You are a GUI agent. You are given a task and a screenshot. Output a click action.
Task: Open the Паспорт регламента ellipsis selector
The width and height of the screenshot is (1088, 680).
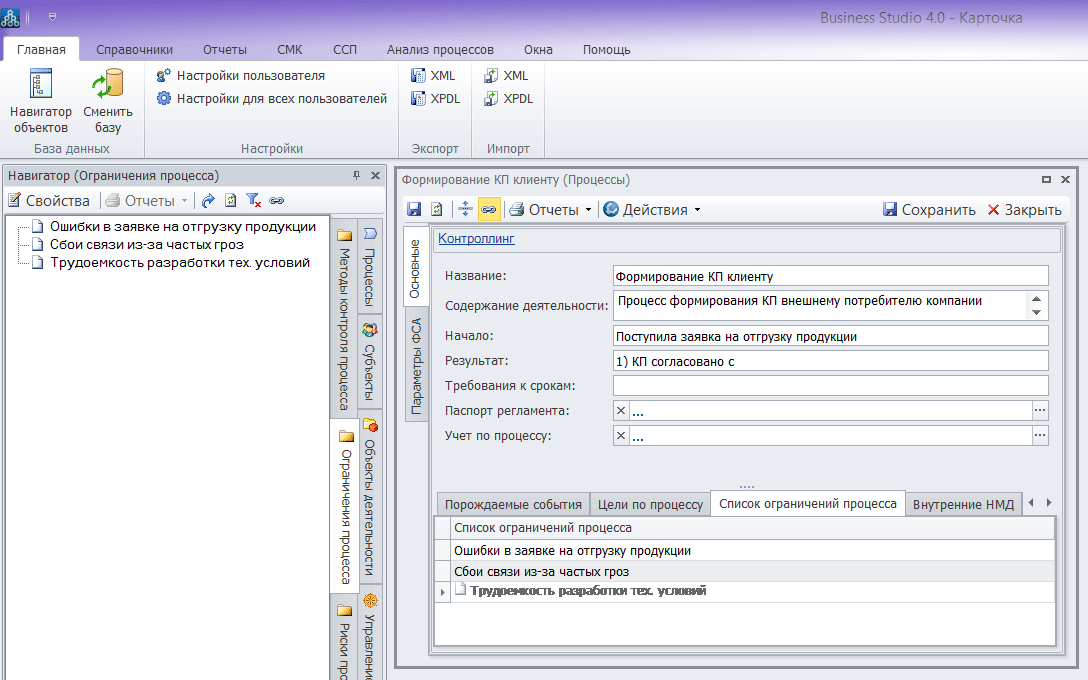1040,410
